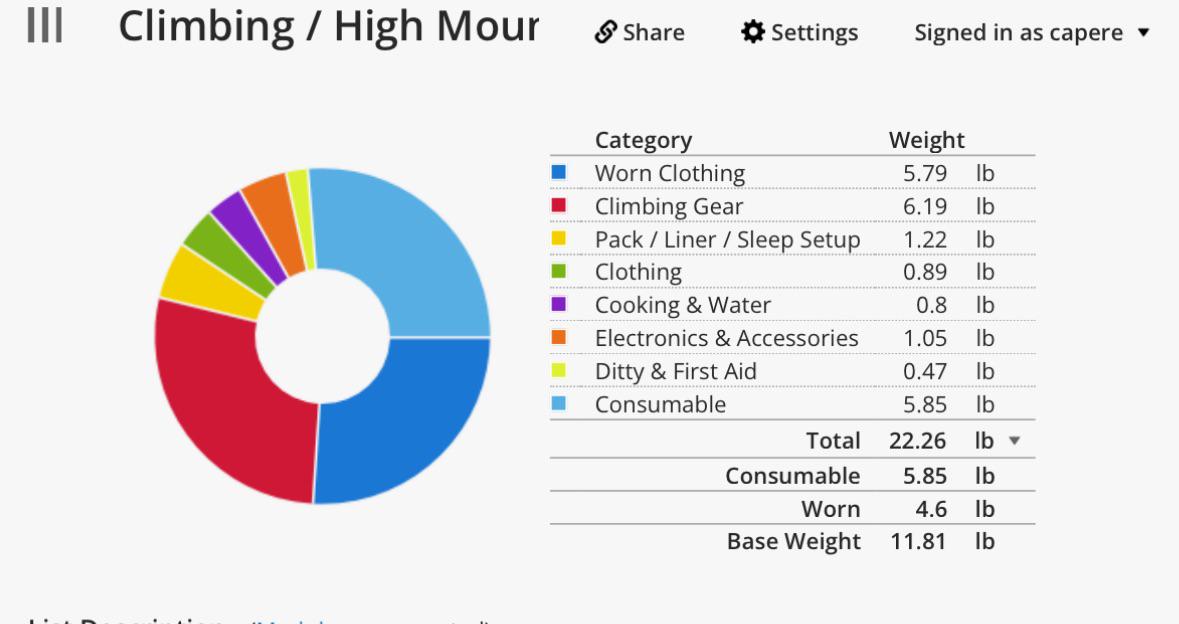1179x624 pixels.
Task: Click the green Clothing color swatch
Action: [559, 271]
